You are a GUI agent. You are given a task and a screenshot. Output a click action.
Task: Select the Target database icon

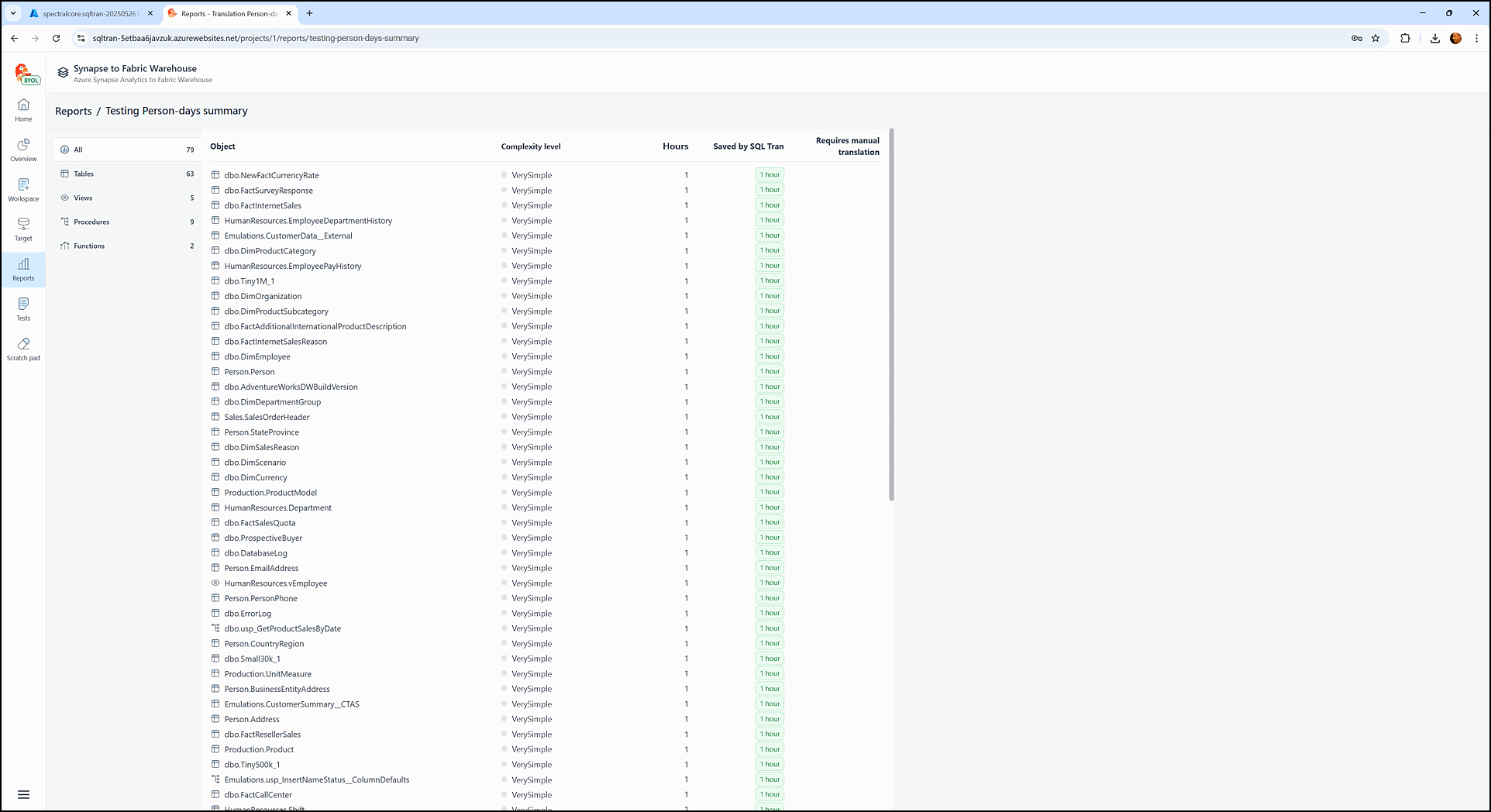coord(23,229)
